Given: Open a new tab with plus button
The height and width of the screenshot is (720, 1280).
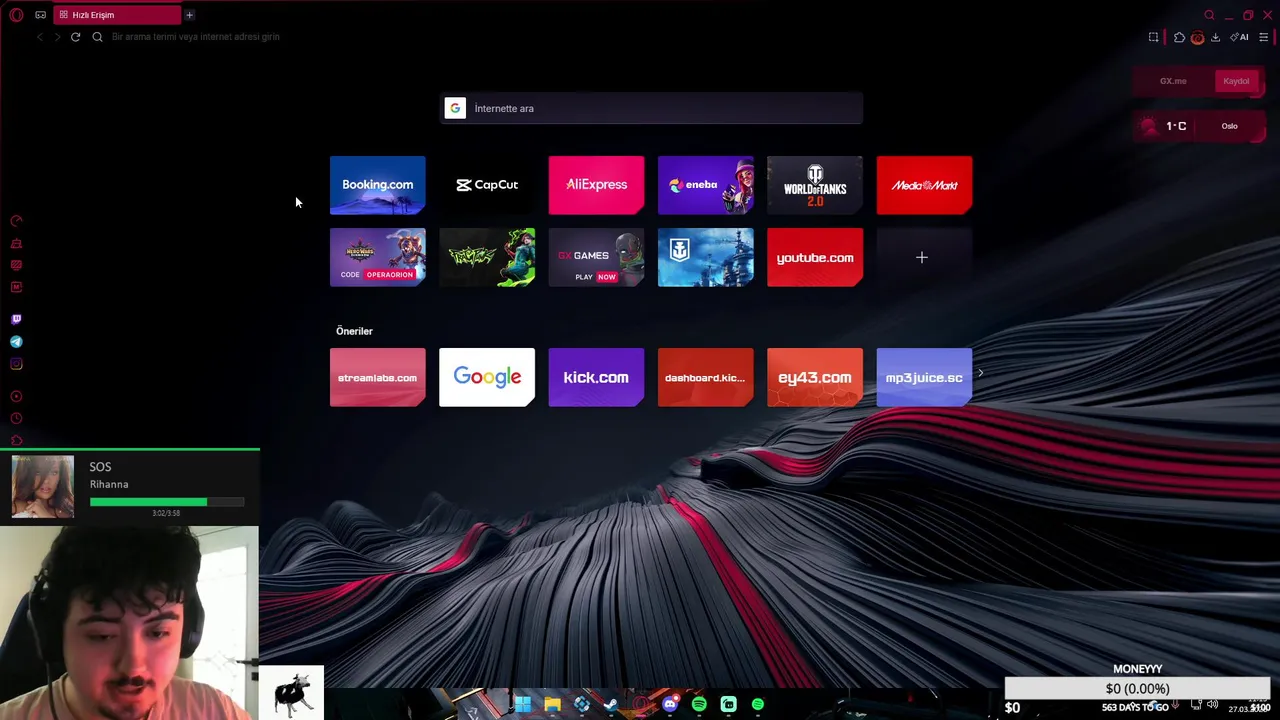Looking at the screenshot, I should click(189, 15).
